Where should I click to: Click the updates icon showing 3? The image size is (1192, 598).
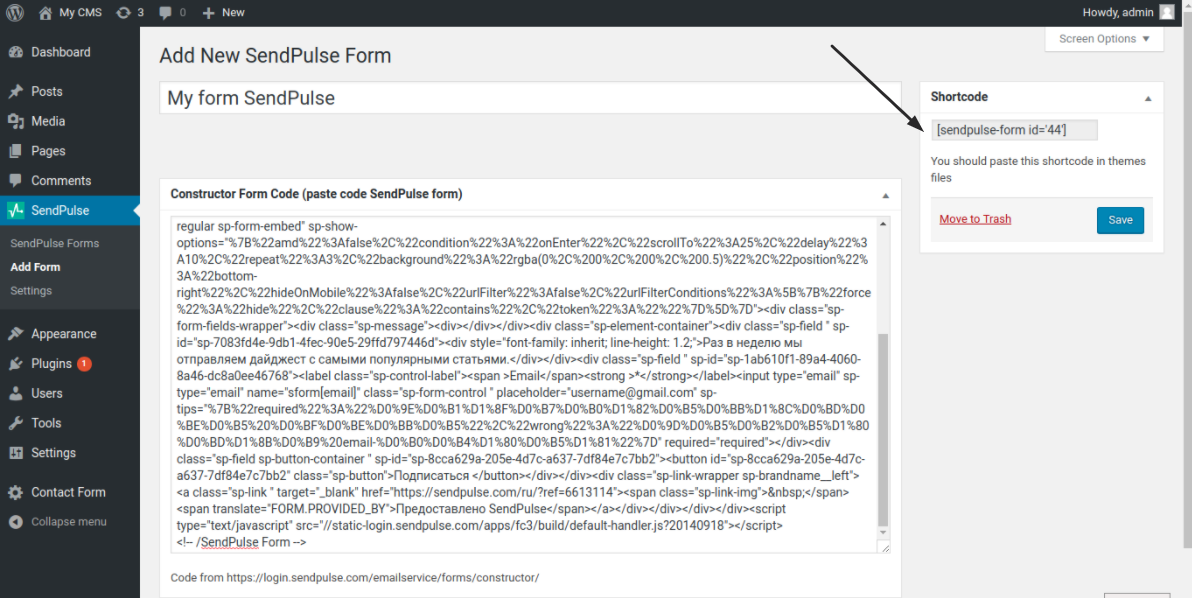tap(123, 12)
